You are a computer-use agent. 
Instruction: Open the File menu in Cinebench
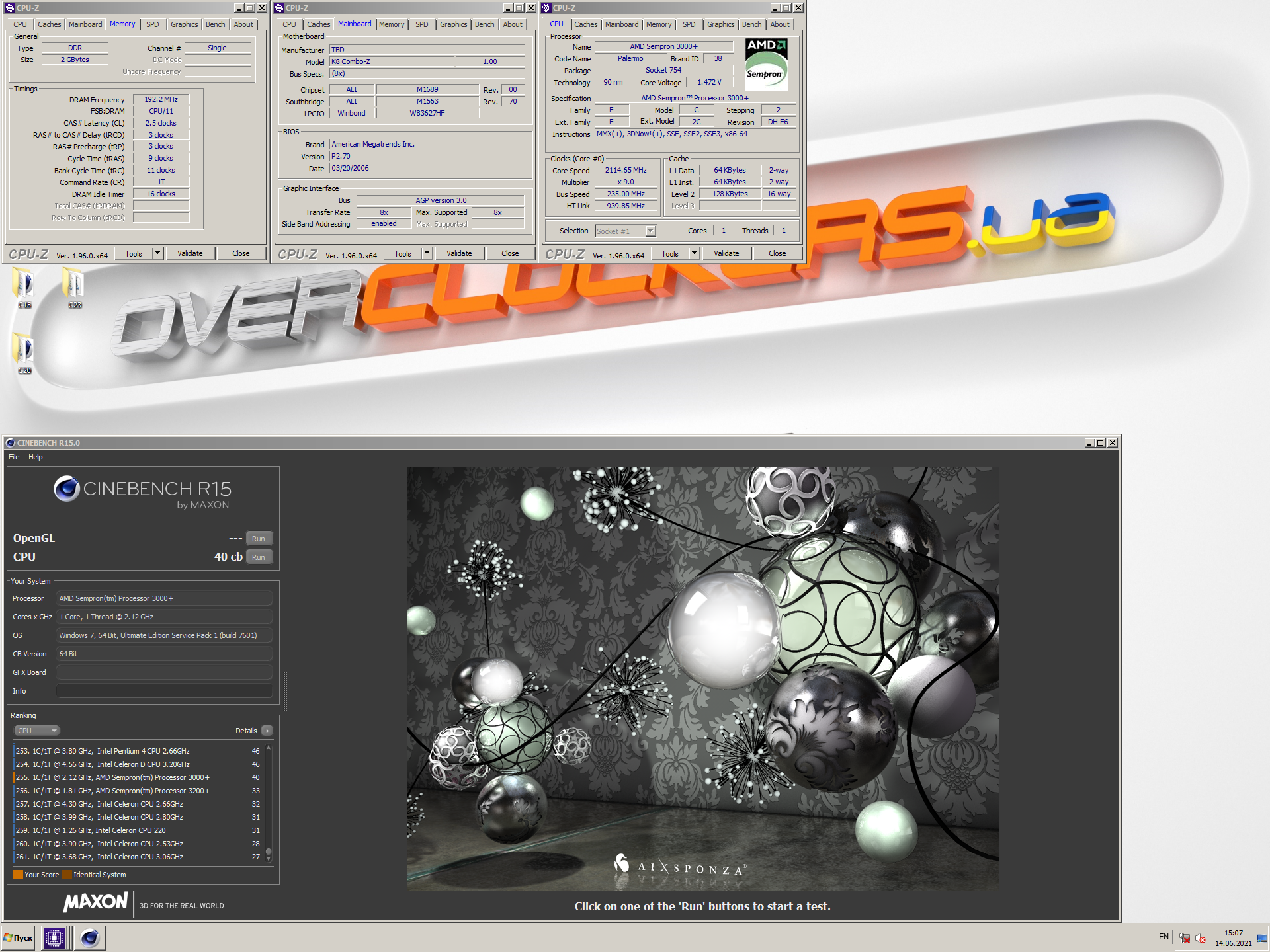pyautogui.click(x=14, y=457)
